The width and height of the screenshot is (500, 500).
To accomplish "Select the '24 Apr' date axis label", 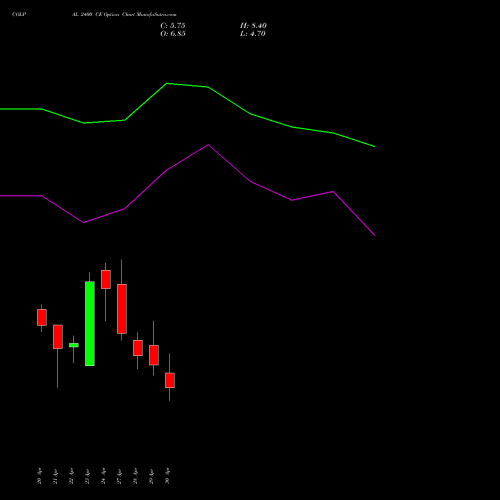I will pyautogui.click(x=103, y=476).
